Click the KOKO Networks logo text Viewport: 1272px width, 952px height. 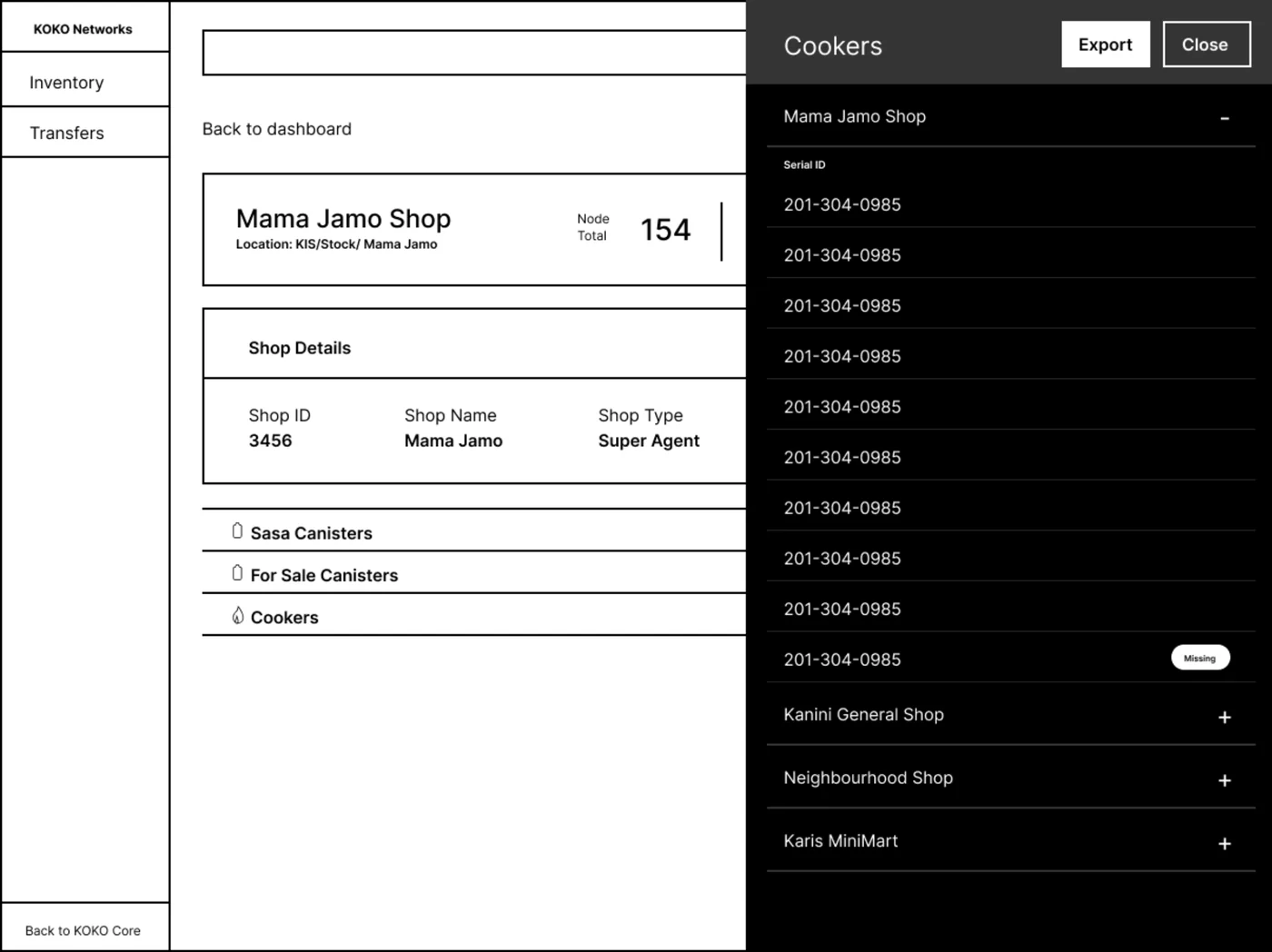(x=83, y=29)
